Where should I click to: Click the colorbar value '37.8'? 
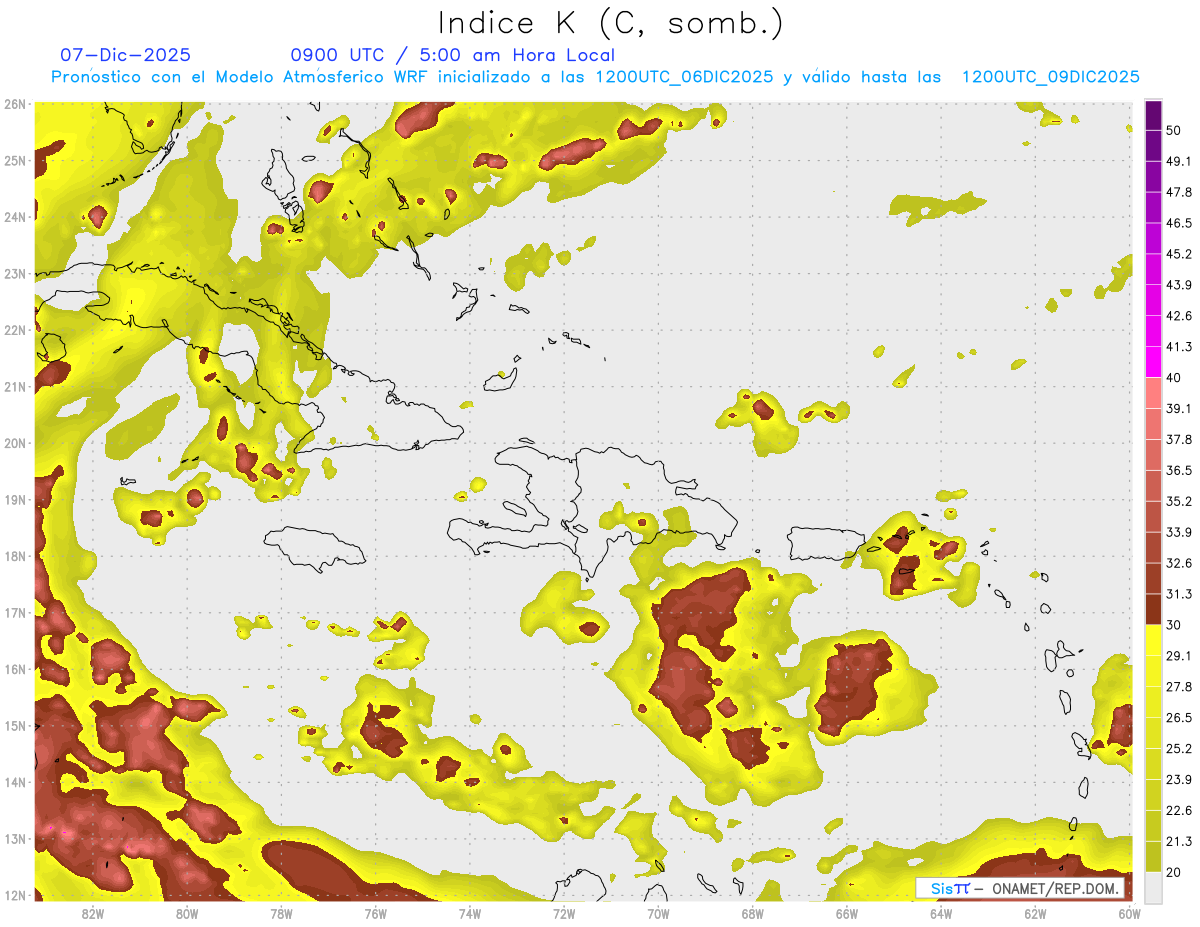click(1180, 439)
